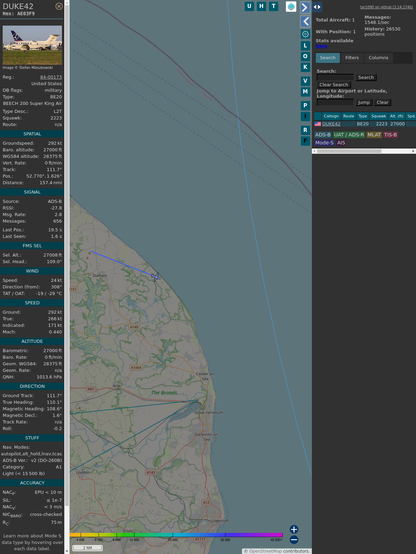Click the U map toggle button
Image resolution: width=416 pixels, height=554 pixels.
tap(249, 6)
